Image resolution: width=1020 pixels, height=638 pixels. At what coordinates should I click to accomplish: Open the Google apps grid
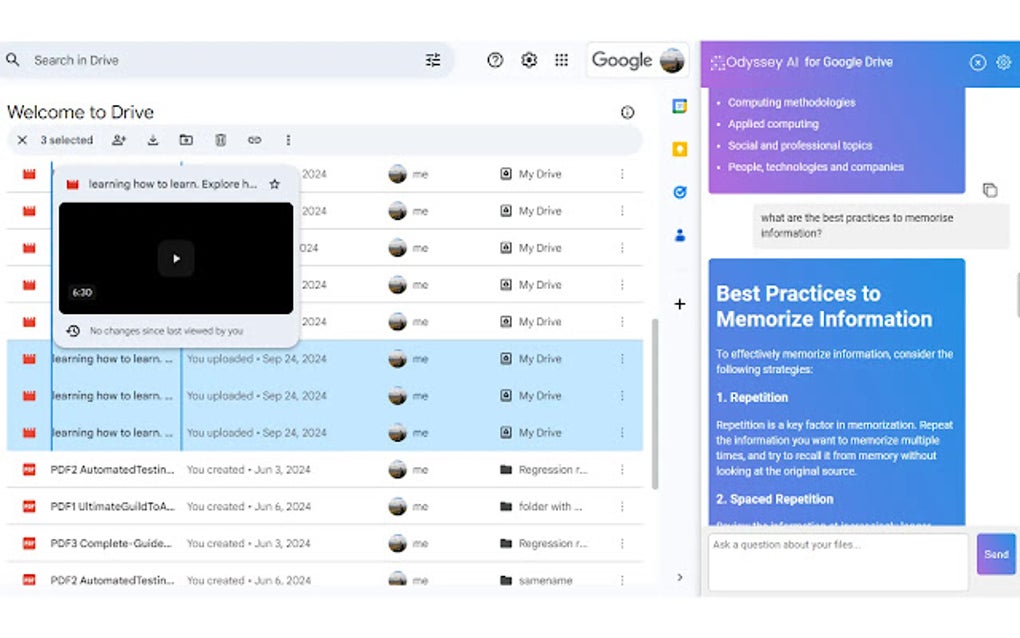561,60
